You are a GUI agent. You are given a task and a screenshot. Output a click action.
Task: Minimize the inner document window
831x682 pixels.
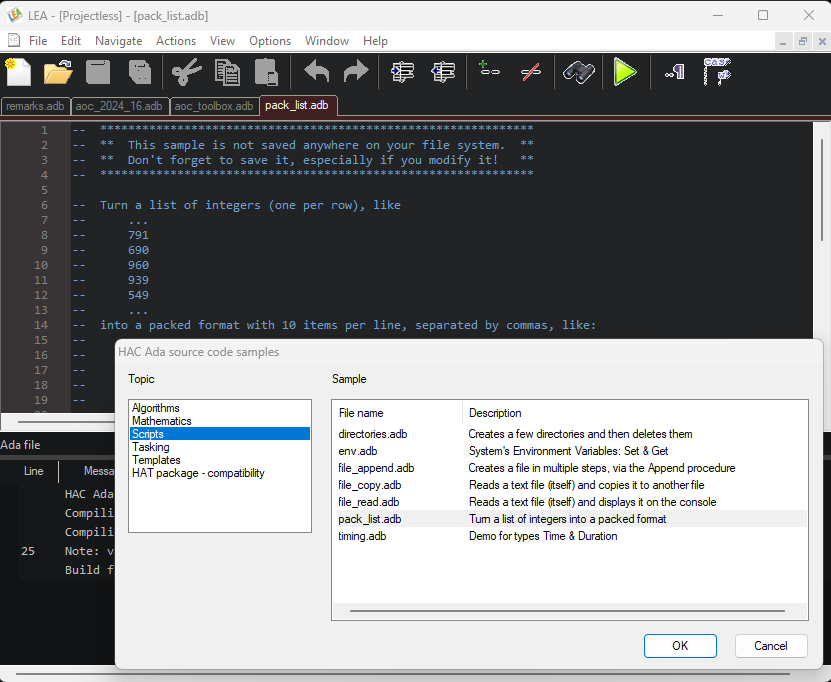(783, 41)
